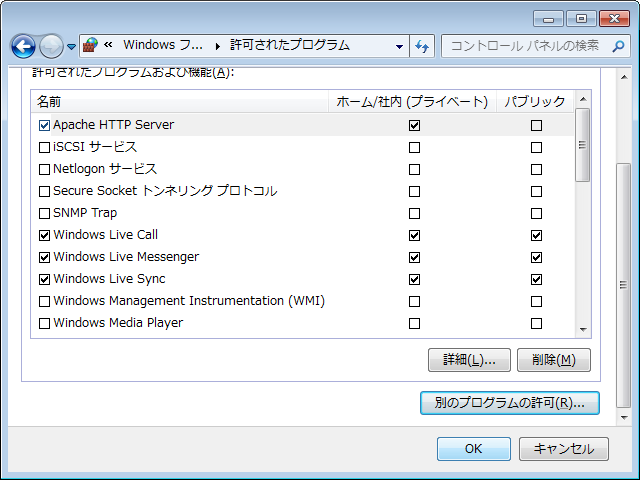Click the forward navigation arrow
The width and height of the screenshot is (640, 480).
coord(51,46)
